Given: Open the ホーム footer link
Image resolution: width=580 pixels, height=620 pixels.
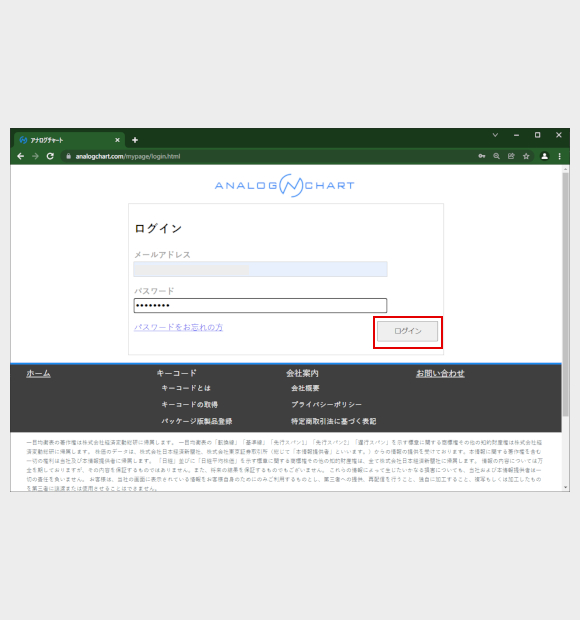Looking at the screenshot, I should tap(38, 373).
